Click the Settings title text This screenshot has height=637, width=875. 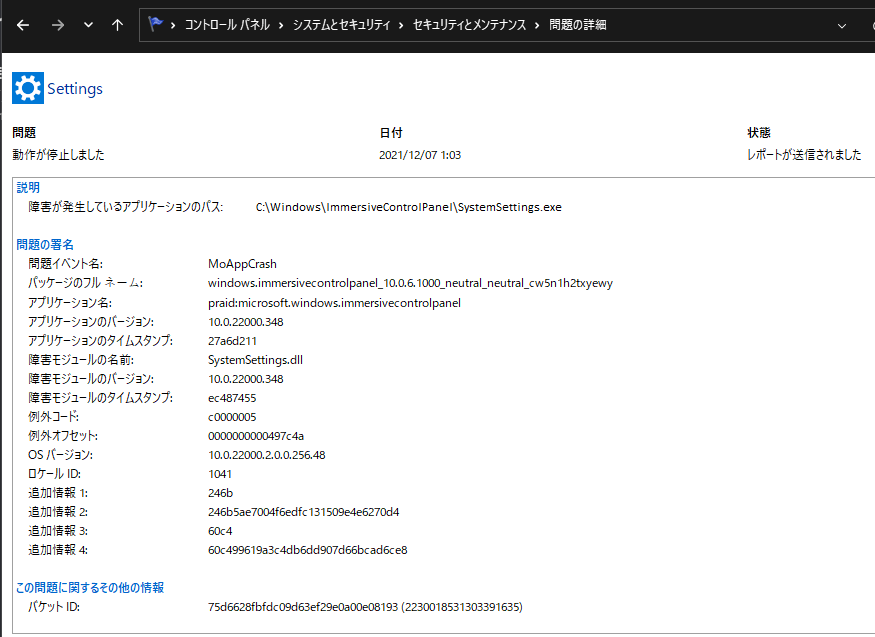(75, 89)
